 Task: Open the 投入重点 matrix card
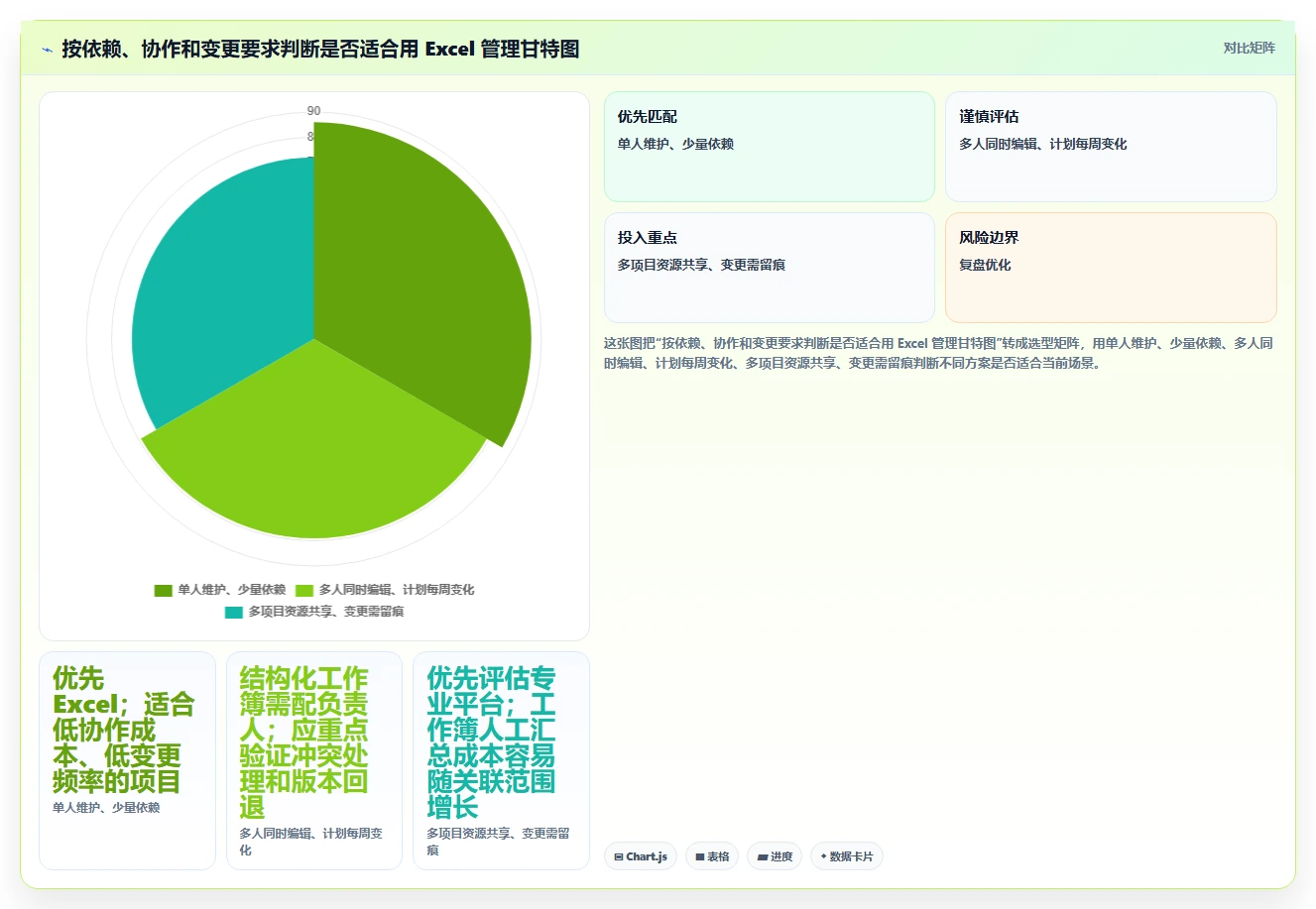click(770, 268)
